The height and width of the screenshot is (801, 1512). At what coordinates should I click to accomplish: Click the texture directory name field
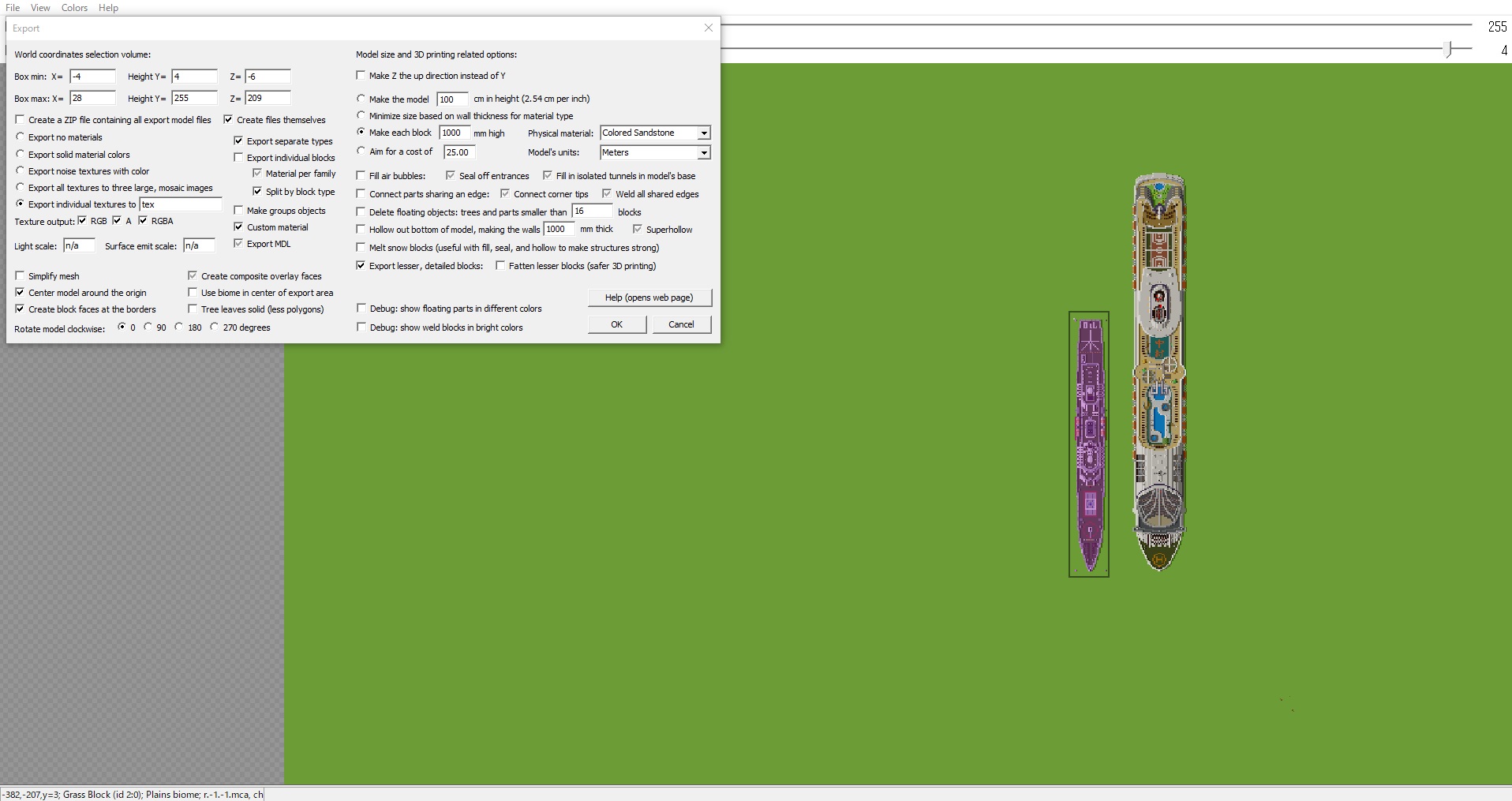(x=181, y=204)
